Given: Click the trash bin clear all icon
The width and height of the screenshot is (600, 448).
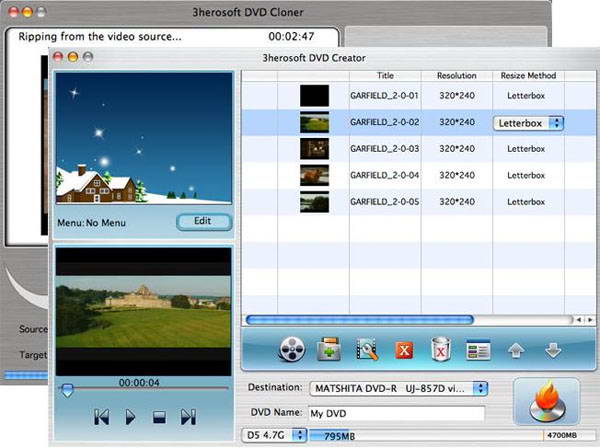Looking at the screenshot, I should [x=441, y=349].
